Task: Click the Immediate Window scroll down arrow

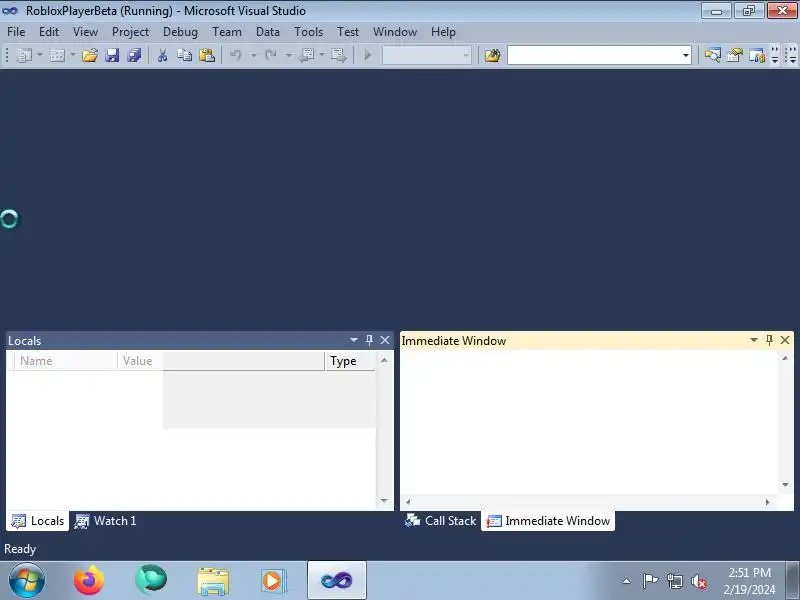Action: [x=785, y=485]
